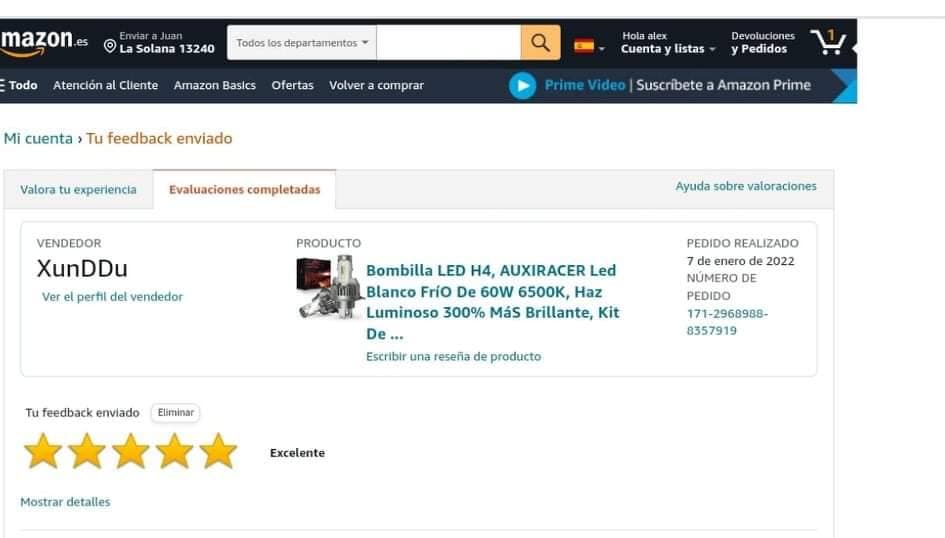Click the Prime Video play icon

point(523,86)
